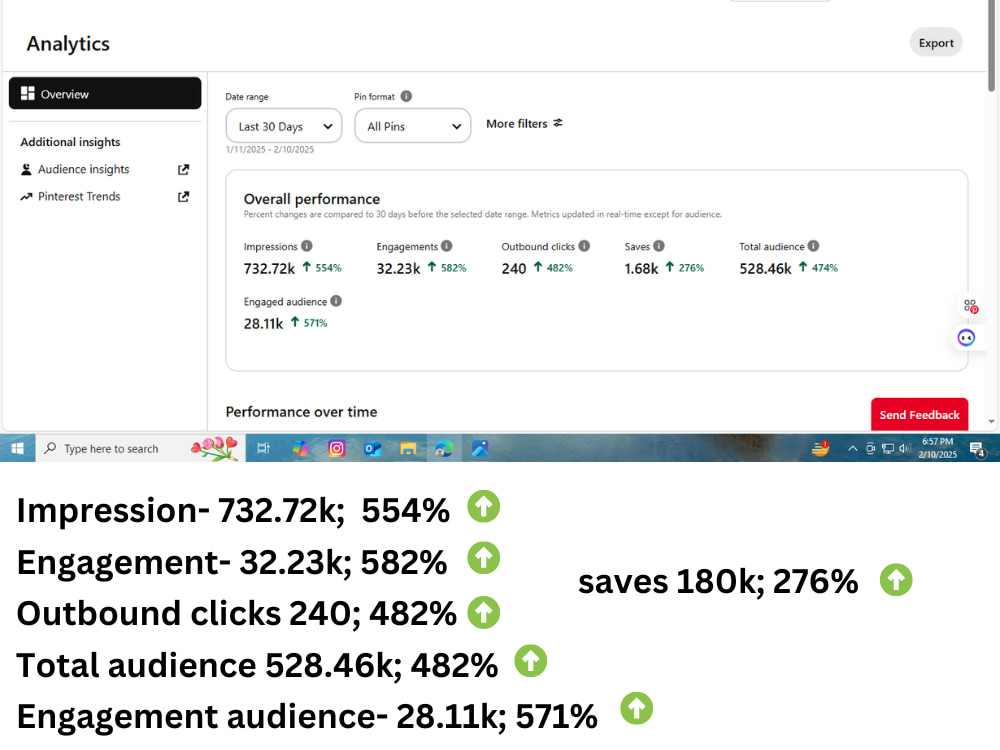Click the Engagements info icon
The width and height of the screenshot is (1000, 750).
(x=446, y=246)
